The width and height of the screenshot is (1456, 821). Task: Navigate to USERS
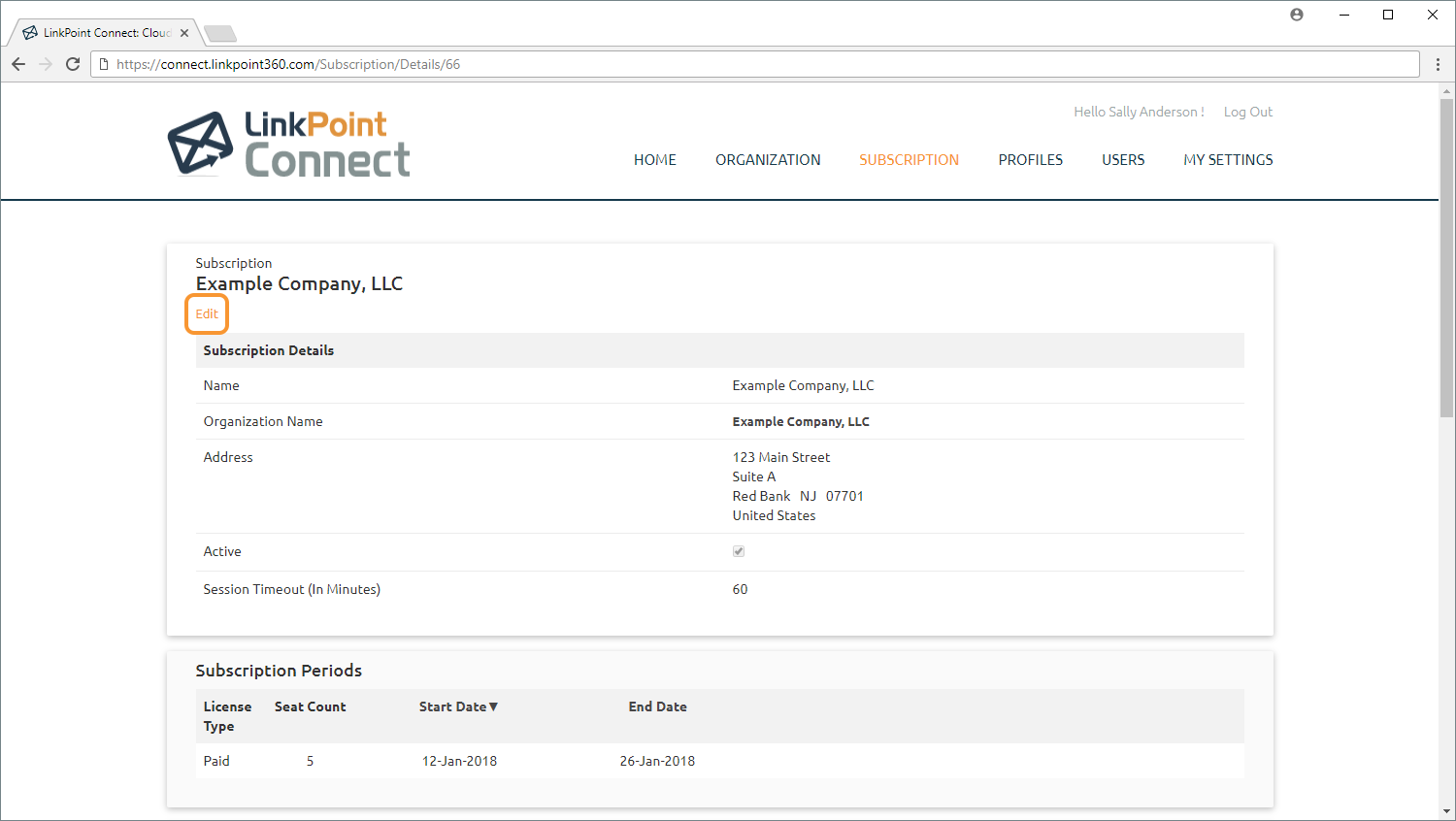point(1123,160)
